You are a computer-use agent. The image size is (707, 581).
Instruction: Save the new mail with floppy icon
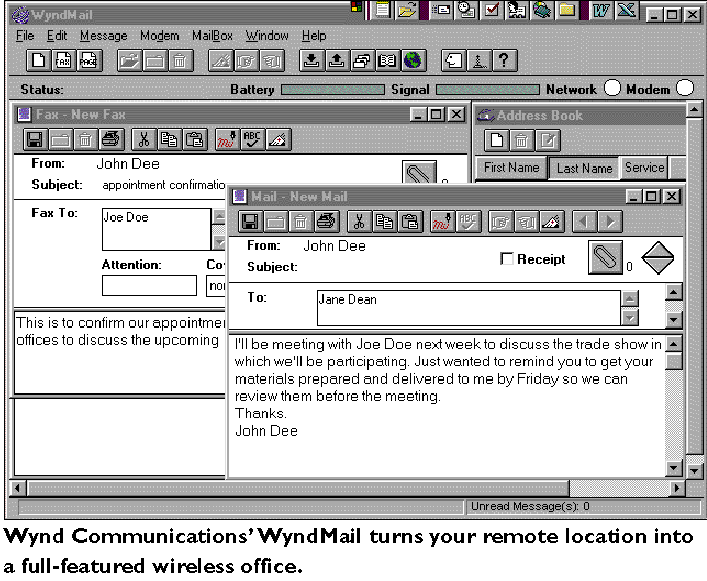point(250,221)
